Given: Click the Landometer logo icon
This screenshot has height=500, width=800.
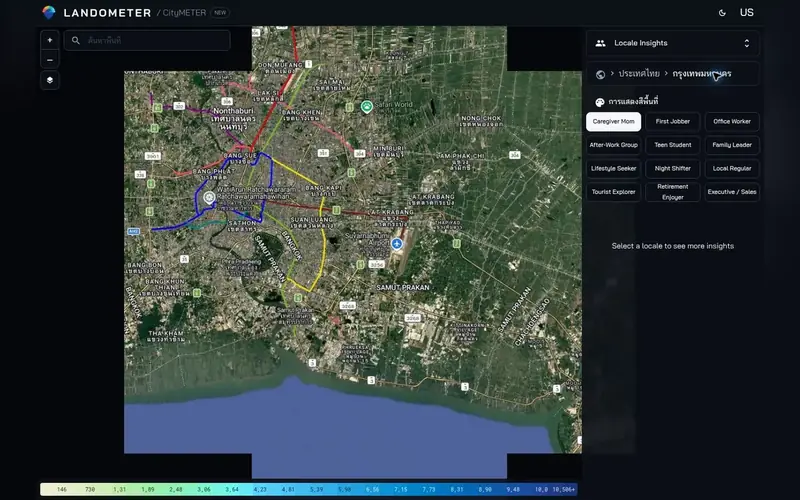Looking at the screenshot, I should 48,12.
